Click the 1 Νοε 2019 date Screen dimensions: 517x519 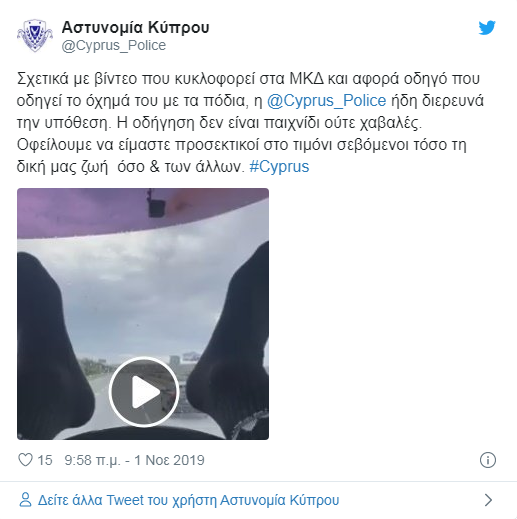click(169, 460)
